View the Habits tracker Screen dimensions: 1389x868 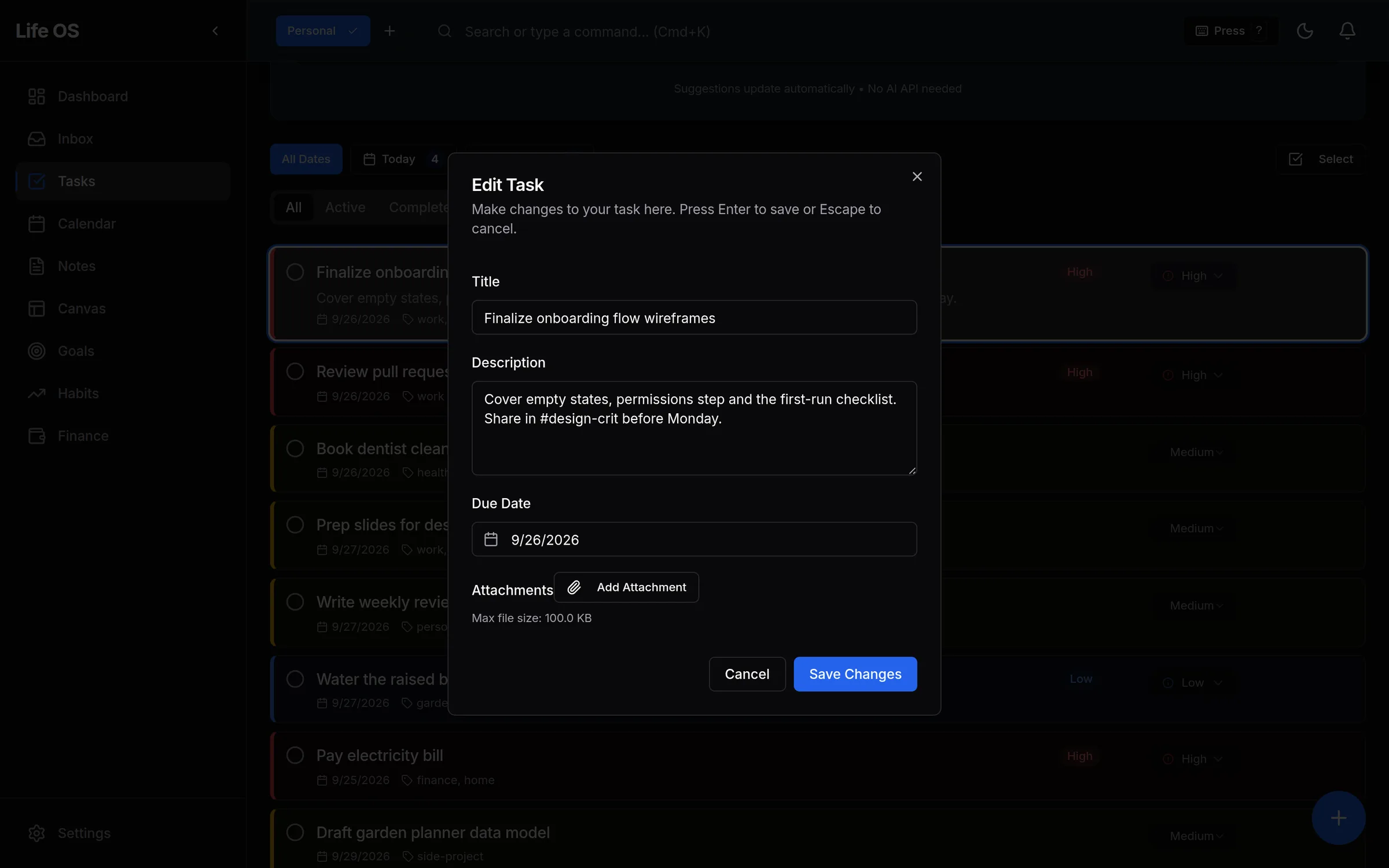pos(123,393)
